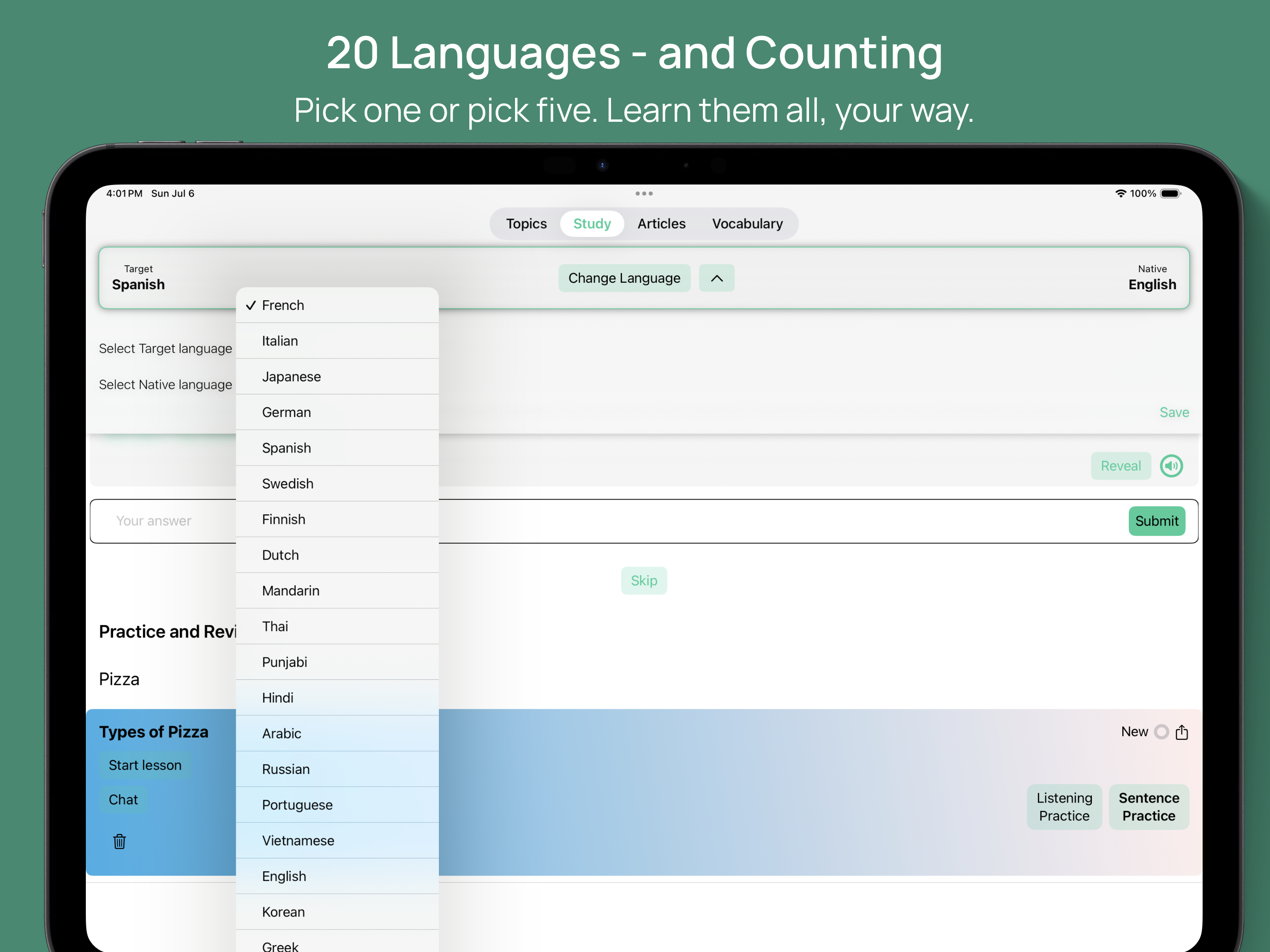Click the Change Language button
This screenshot has width=1270, height=952.
[624, 278]
